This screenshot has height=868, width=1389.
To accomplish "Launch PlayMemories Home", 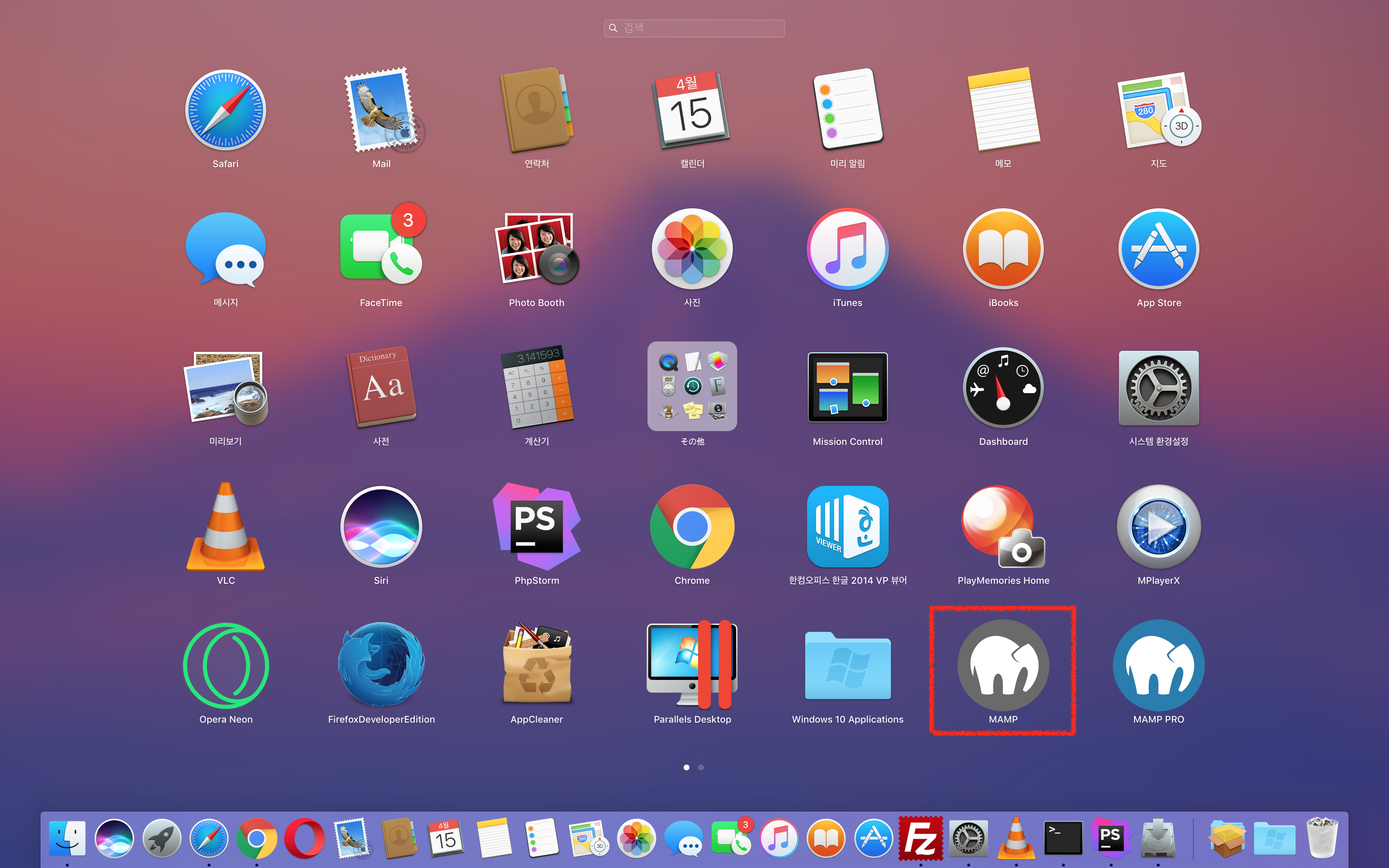I will [1003, 527].
